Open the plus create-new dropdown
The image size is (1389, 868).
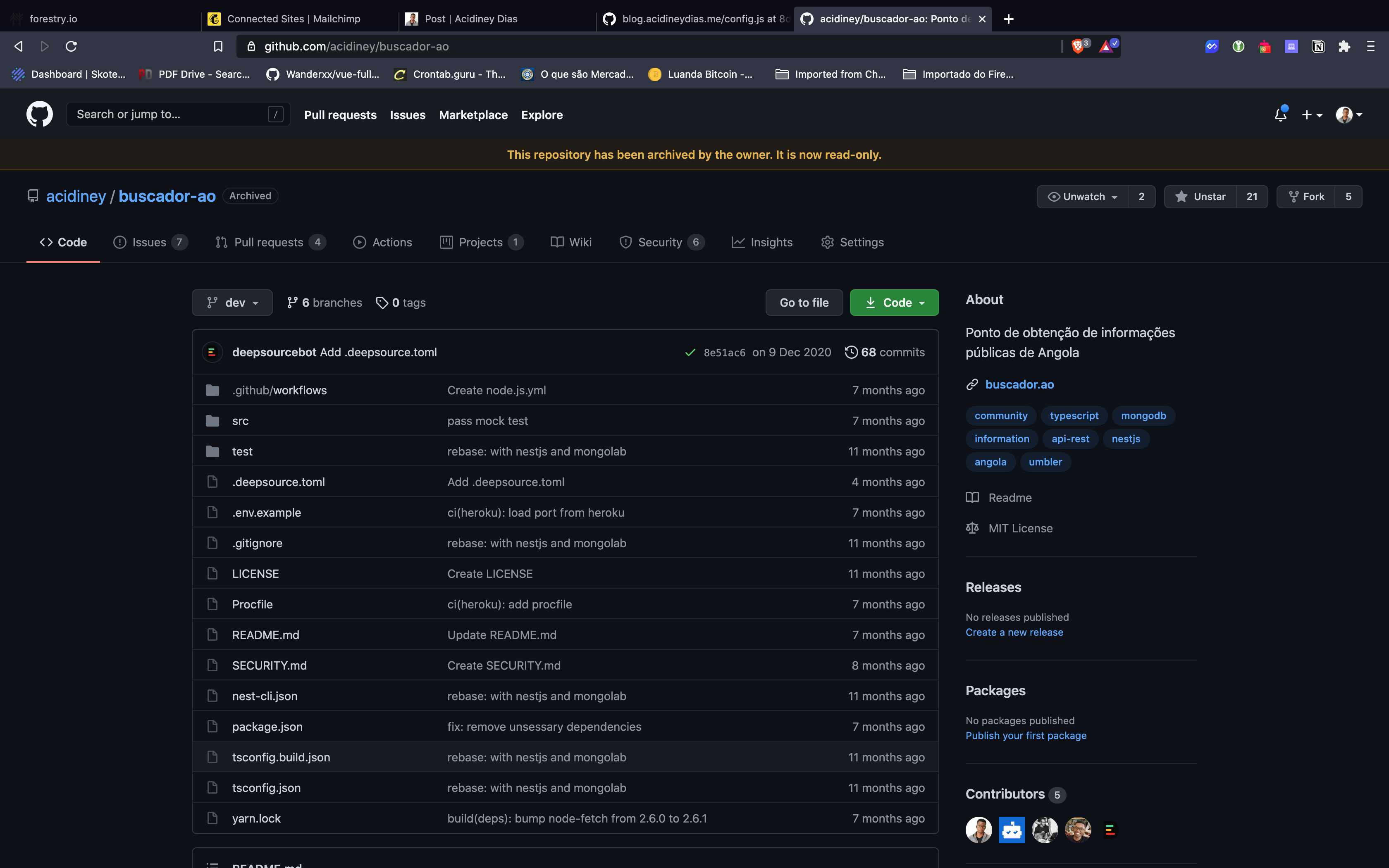[x=1312, y=115]
